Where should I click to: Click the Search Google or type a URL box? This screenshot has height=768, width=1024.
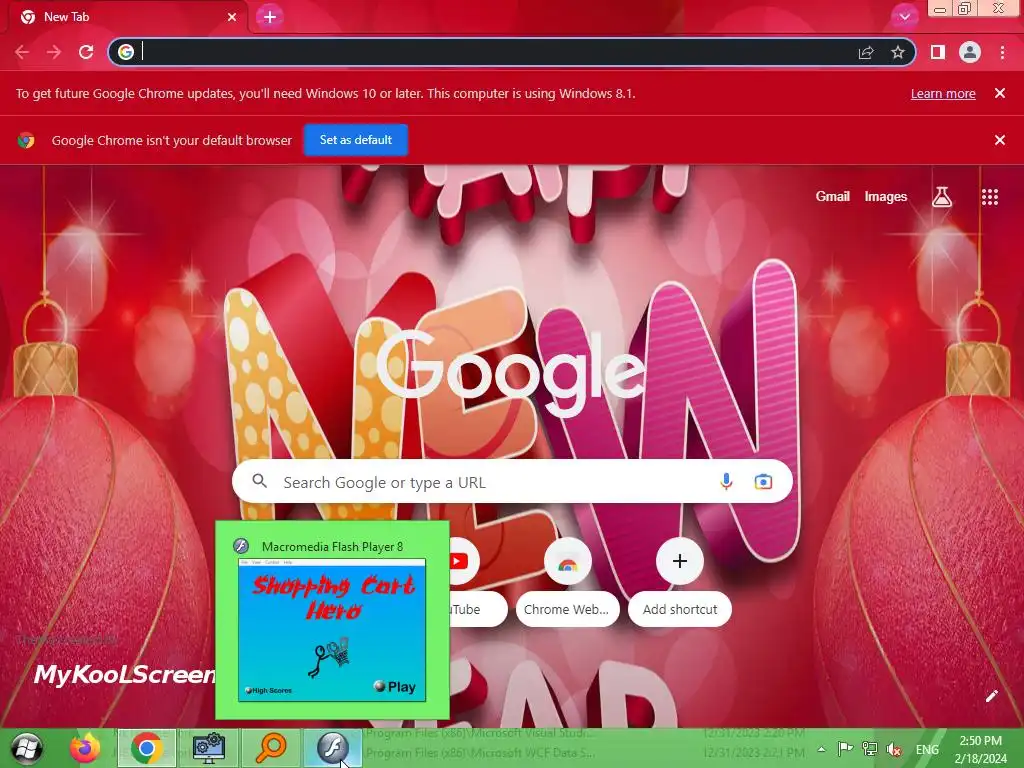512,482
